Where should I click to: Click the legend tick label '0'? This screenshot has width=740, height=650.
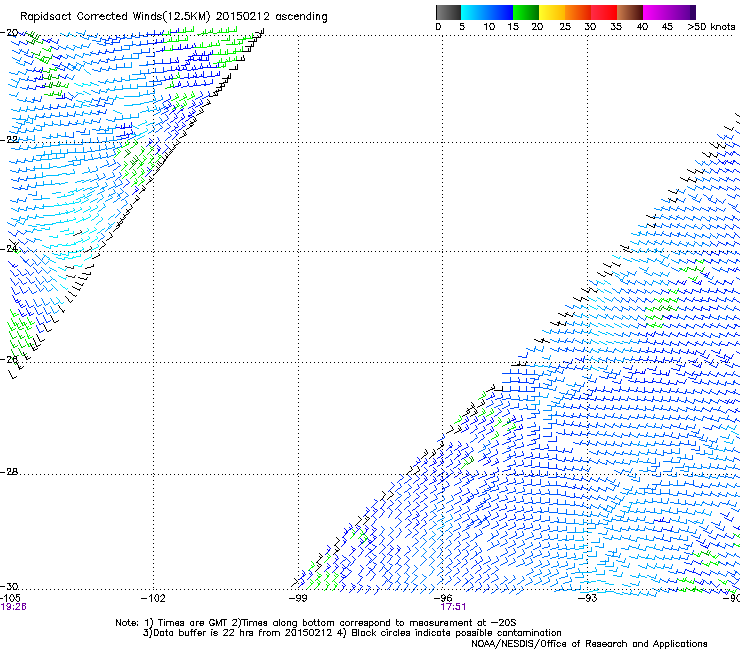438,27
